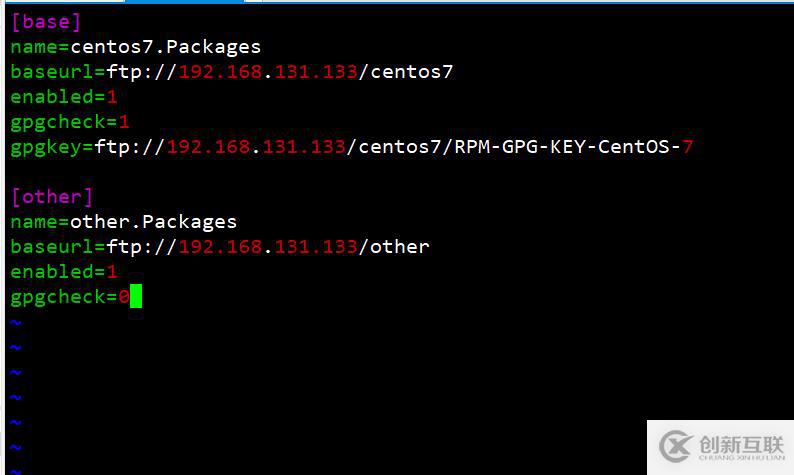The height and width of the screenshot is (475, 794).
Task: Click the 192.168.131.133 address in base baseurl
Action: click(268, 72)
